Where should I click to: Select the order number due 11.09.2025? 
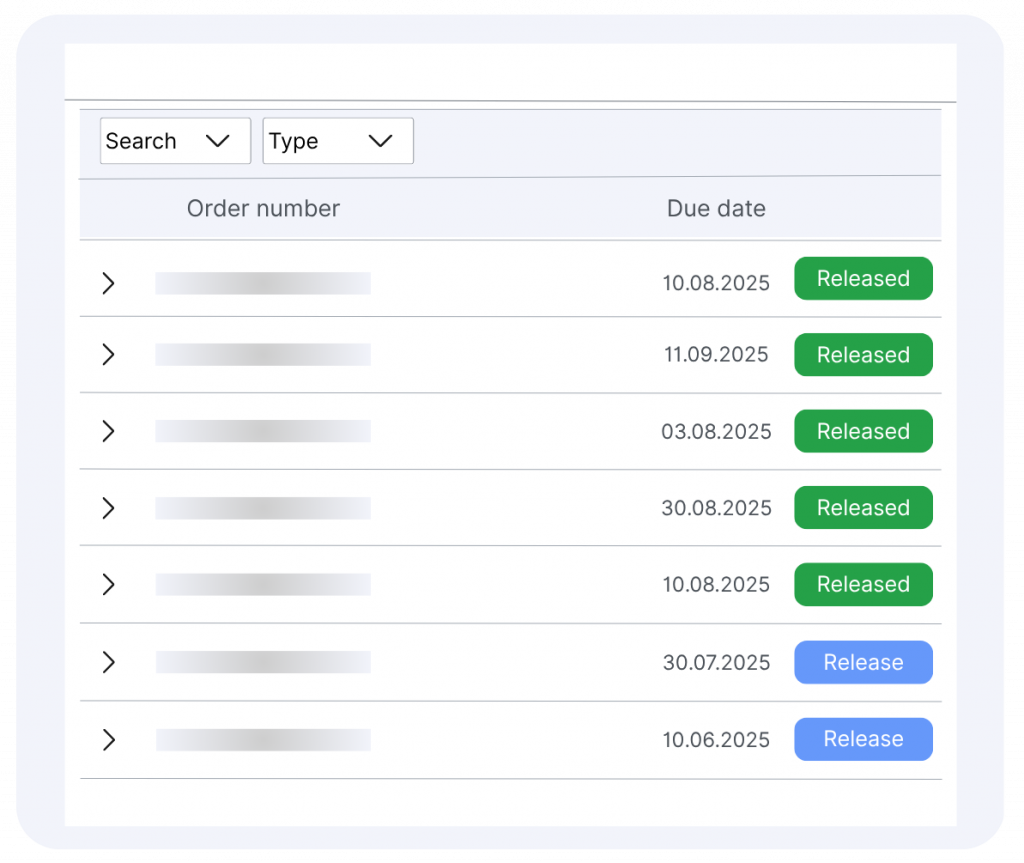[x=263, y=355]
